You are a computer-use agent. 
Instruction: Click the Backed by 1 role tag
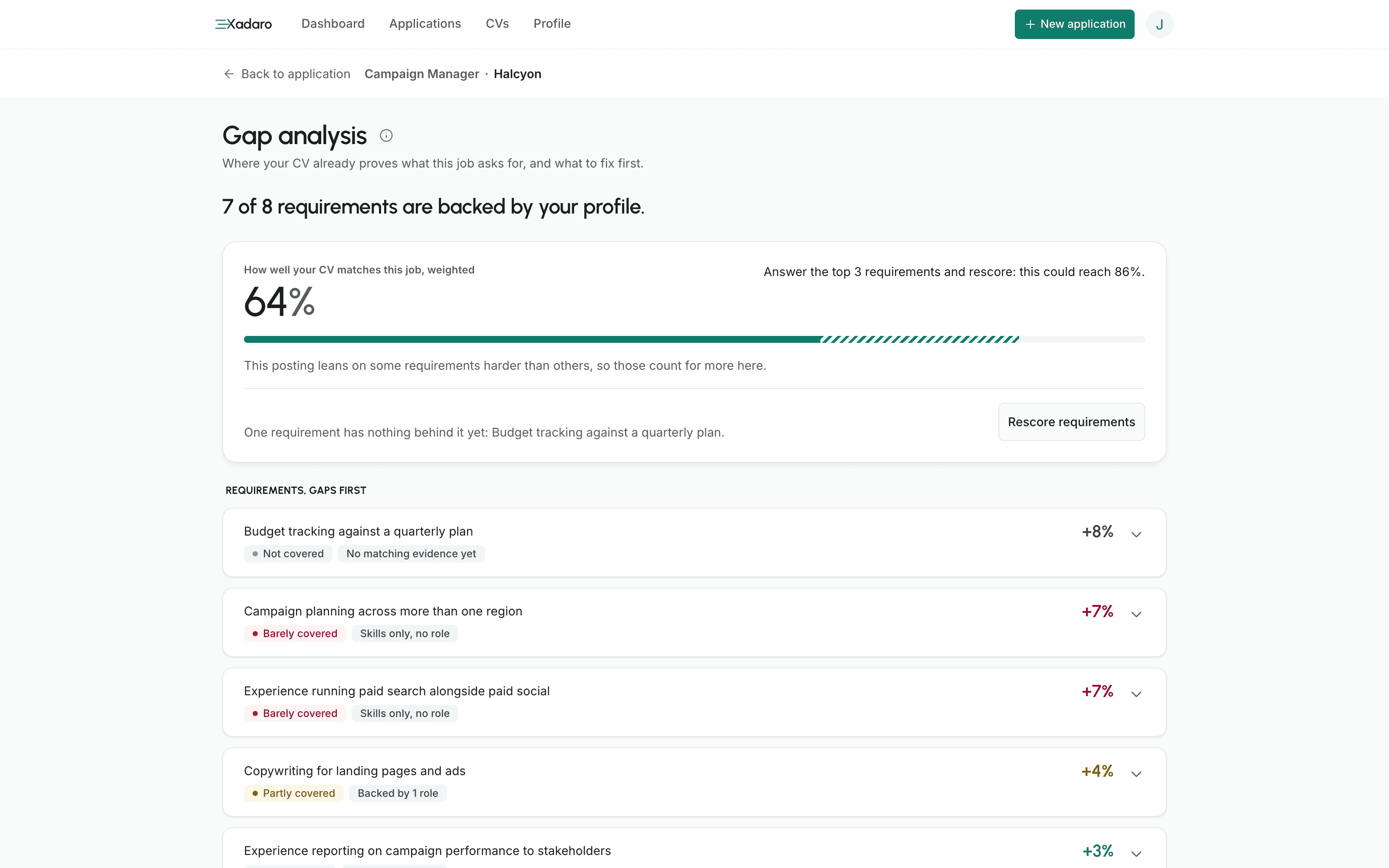pyautogui.click(x=398, y=793)
